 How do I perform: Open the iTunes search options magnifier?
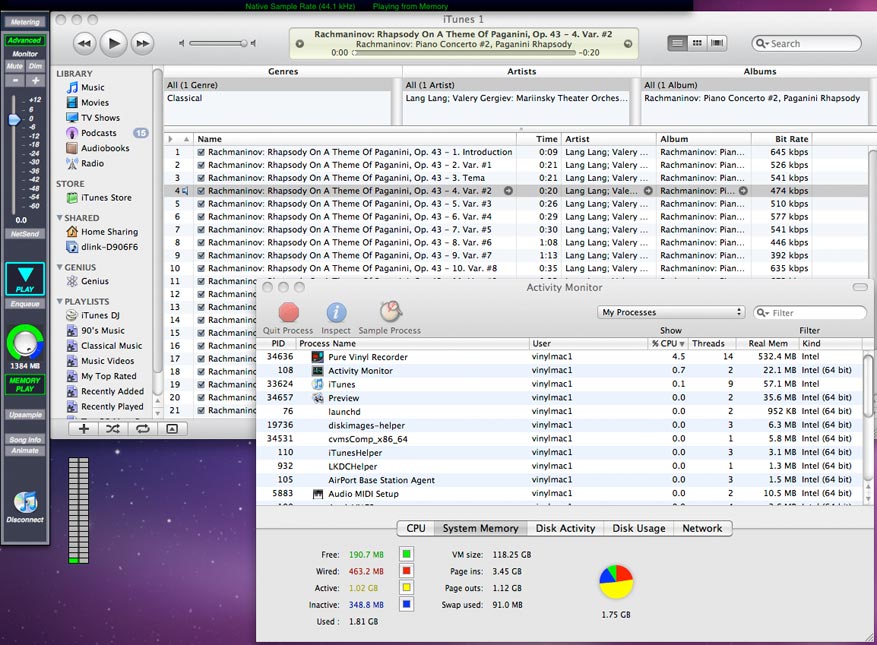tap(762, 43)
